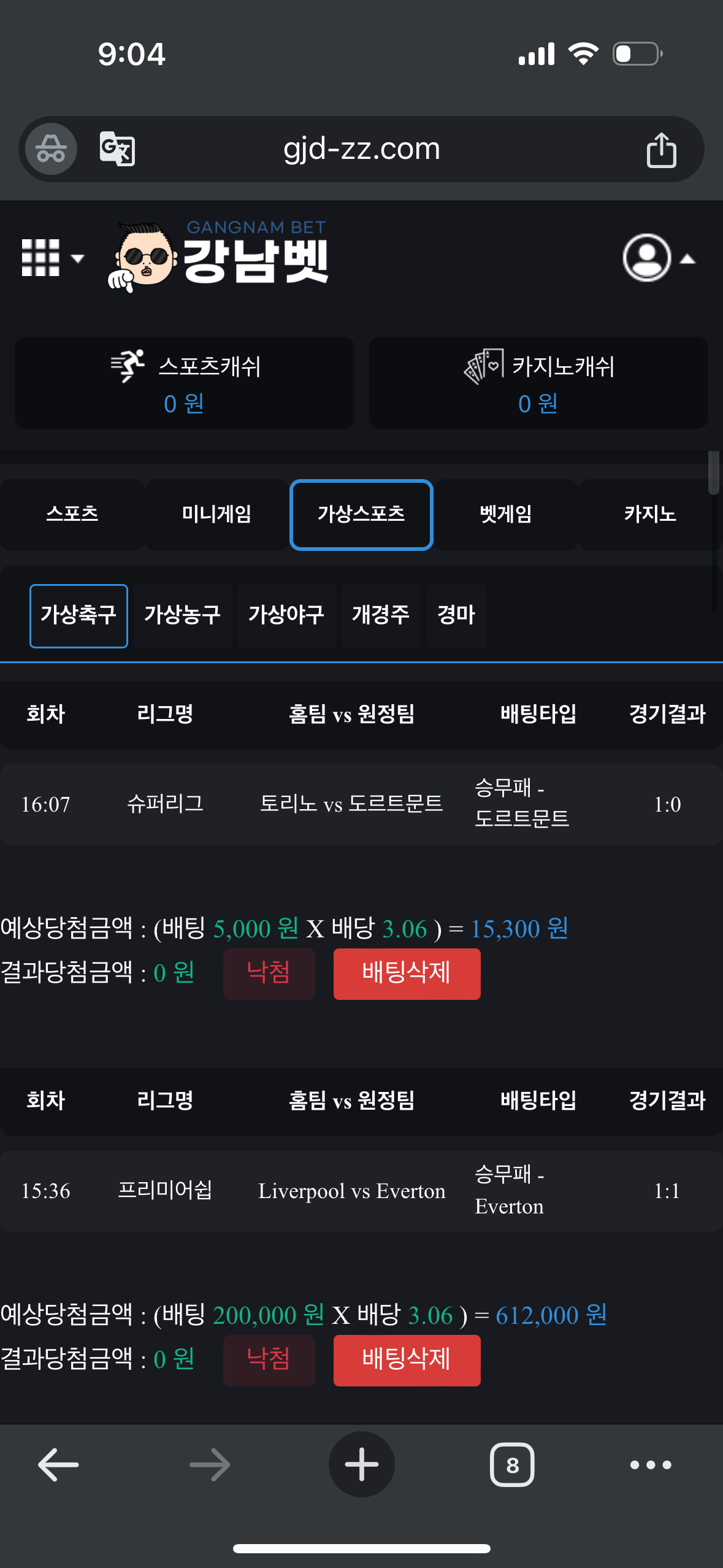
Task: Tap the incognito mode icon
Action: click(51, 148)
